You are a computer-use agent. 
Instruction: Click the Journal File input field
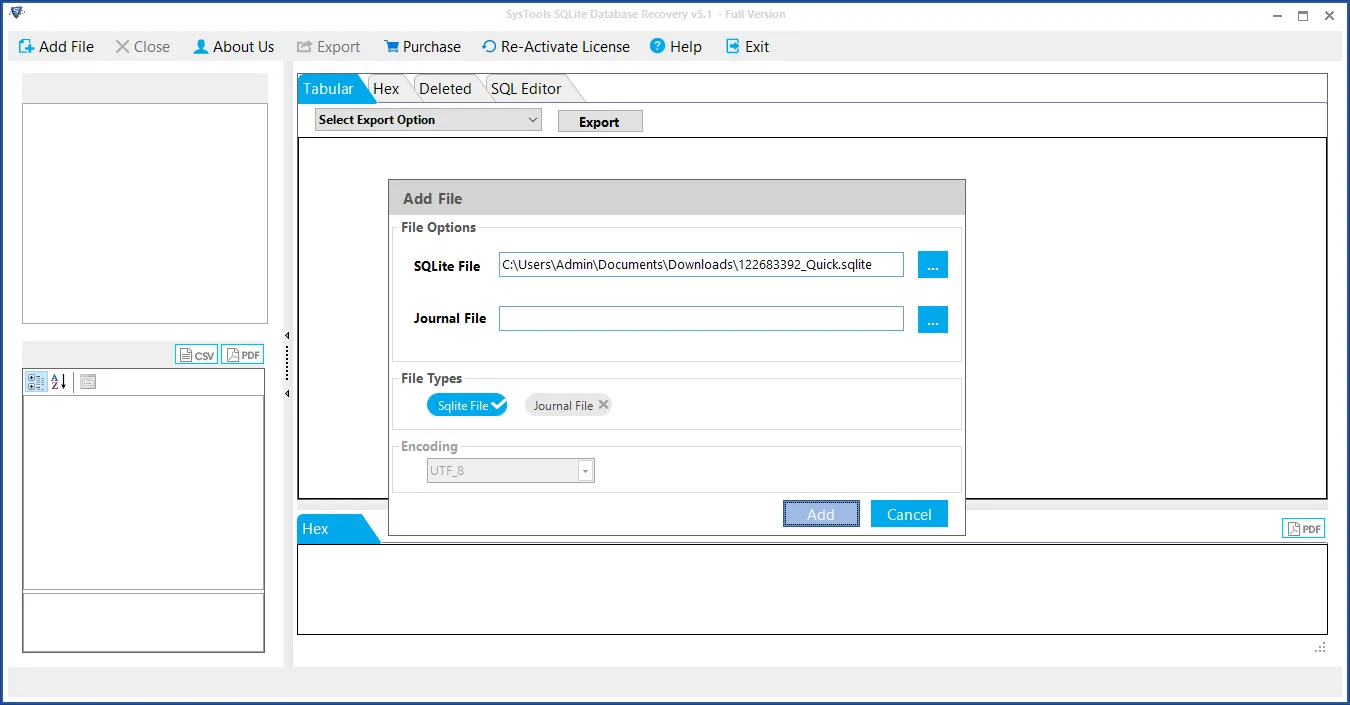[x=701, y=319]
